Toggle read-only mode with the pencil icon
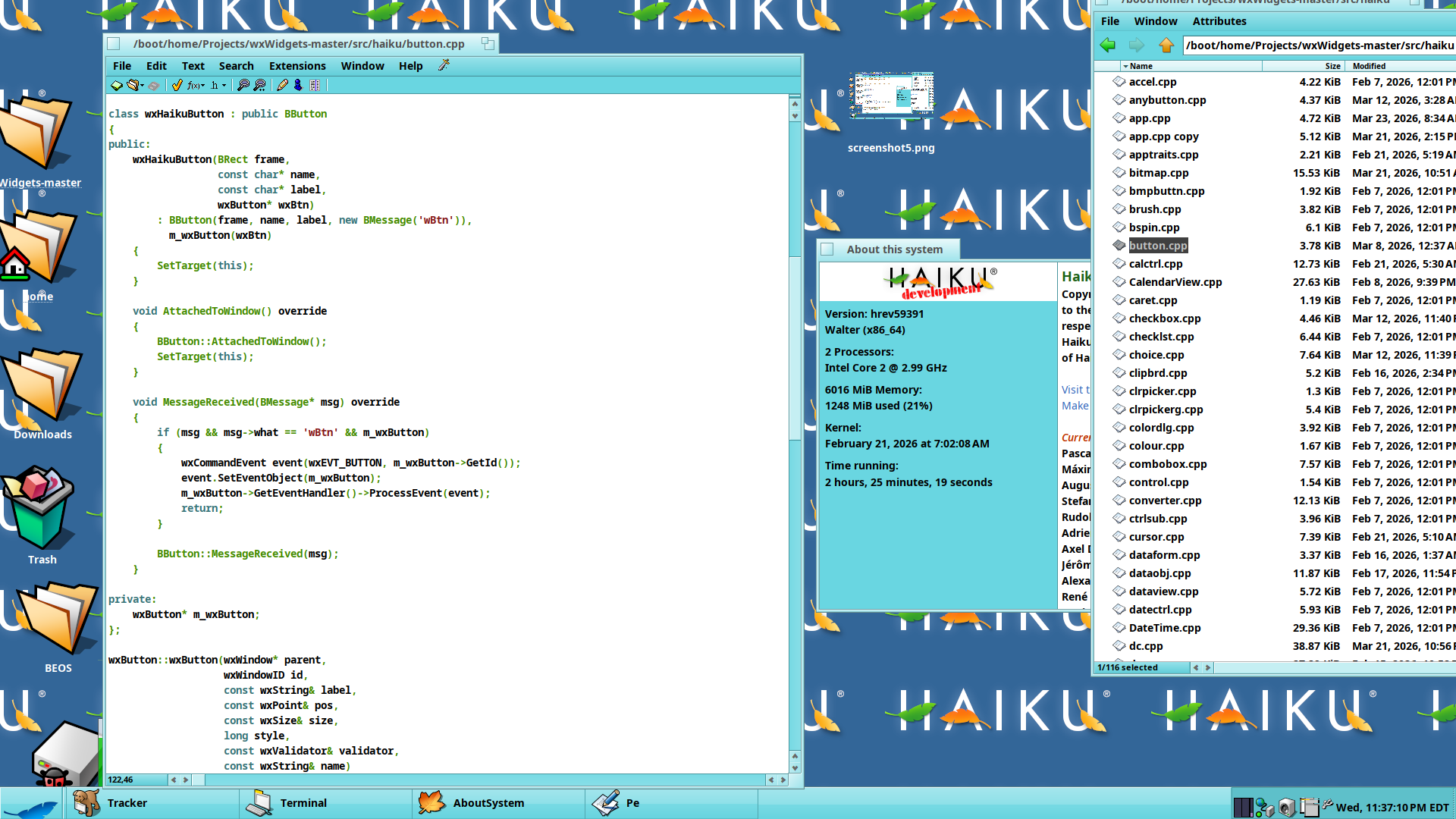The width and height of the screenshot is (1456, 819). [282, 86]
